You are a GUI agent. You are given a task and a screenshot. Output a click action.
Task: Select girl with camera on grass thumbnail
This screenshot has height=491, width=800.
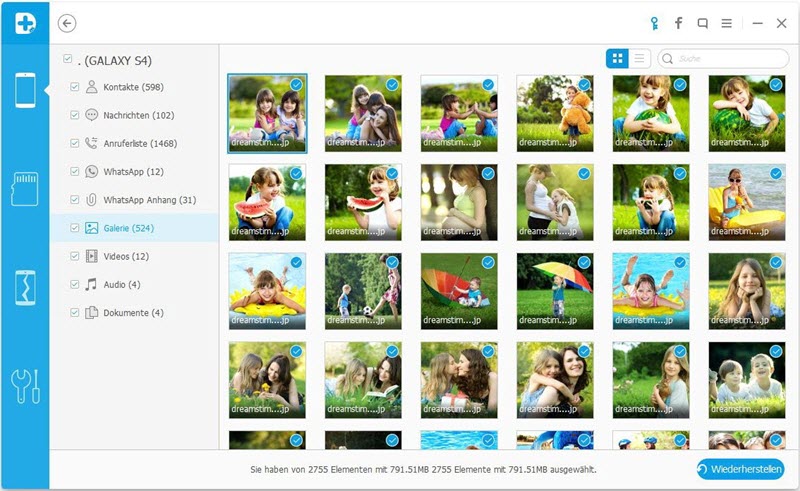[651, 202]
